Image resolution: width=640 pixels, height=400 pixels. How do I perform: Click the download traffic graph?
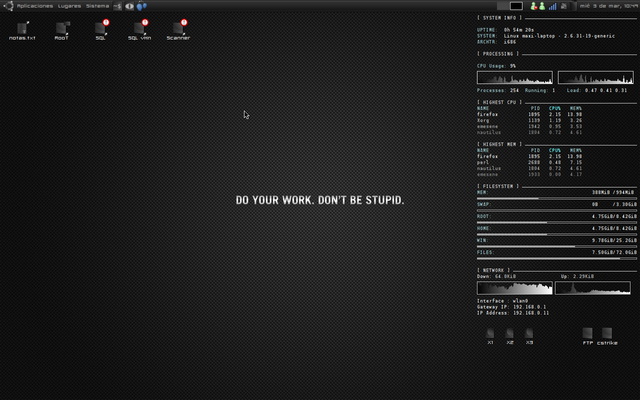(x=515, y=288)
